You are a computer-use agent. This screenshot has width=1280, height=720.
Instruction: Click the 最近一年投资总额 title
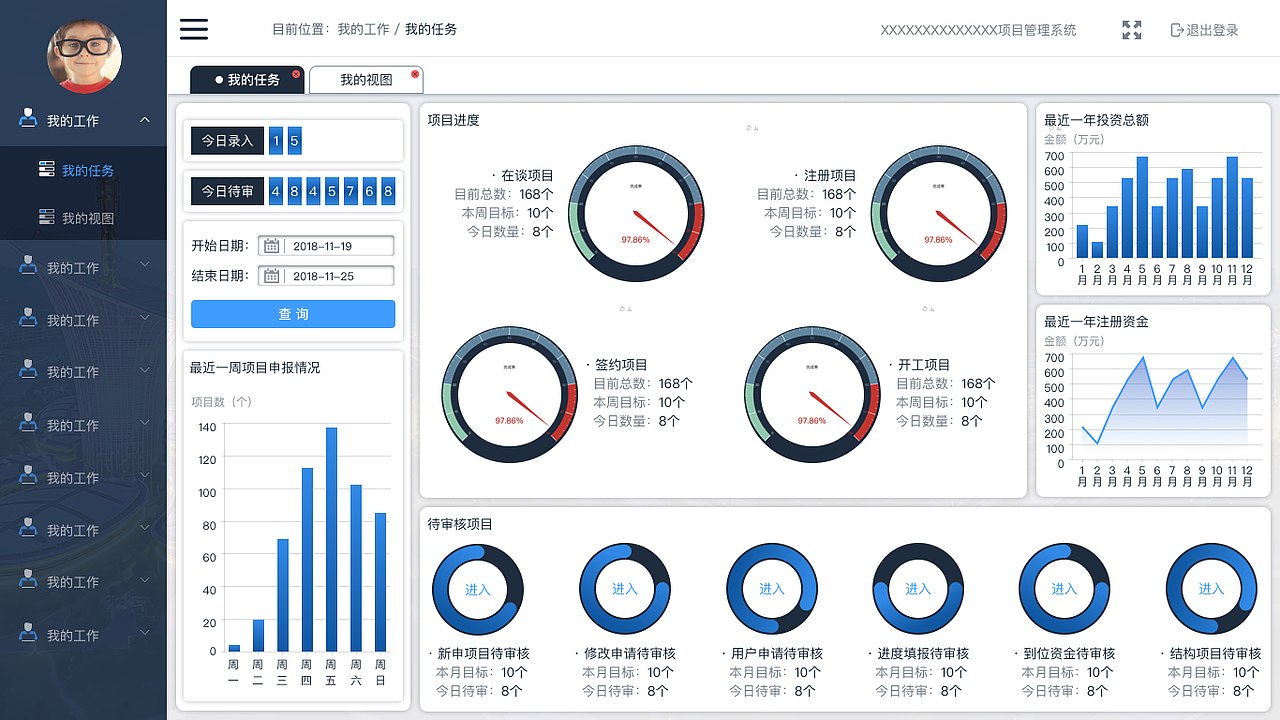click(x=1096, y=120)
